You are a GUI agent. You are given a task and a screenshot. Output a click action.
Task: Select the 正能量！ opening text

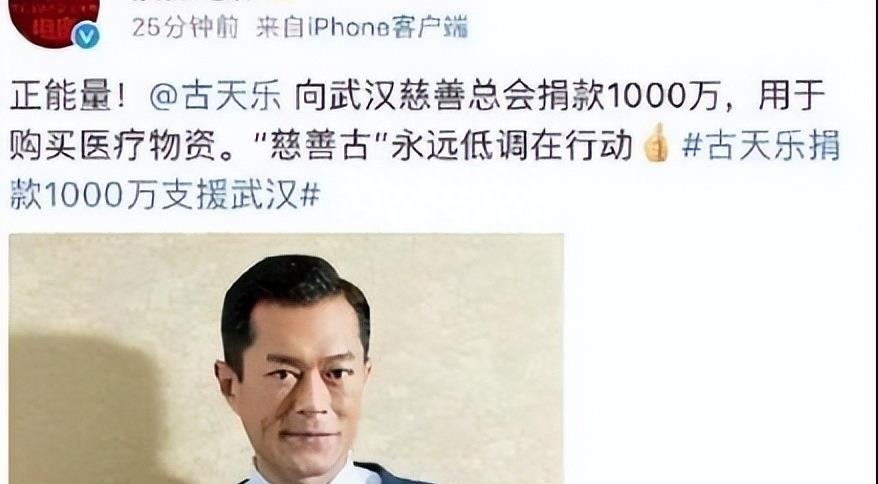[x=71, y=96]
